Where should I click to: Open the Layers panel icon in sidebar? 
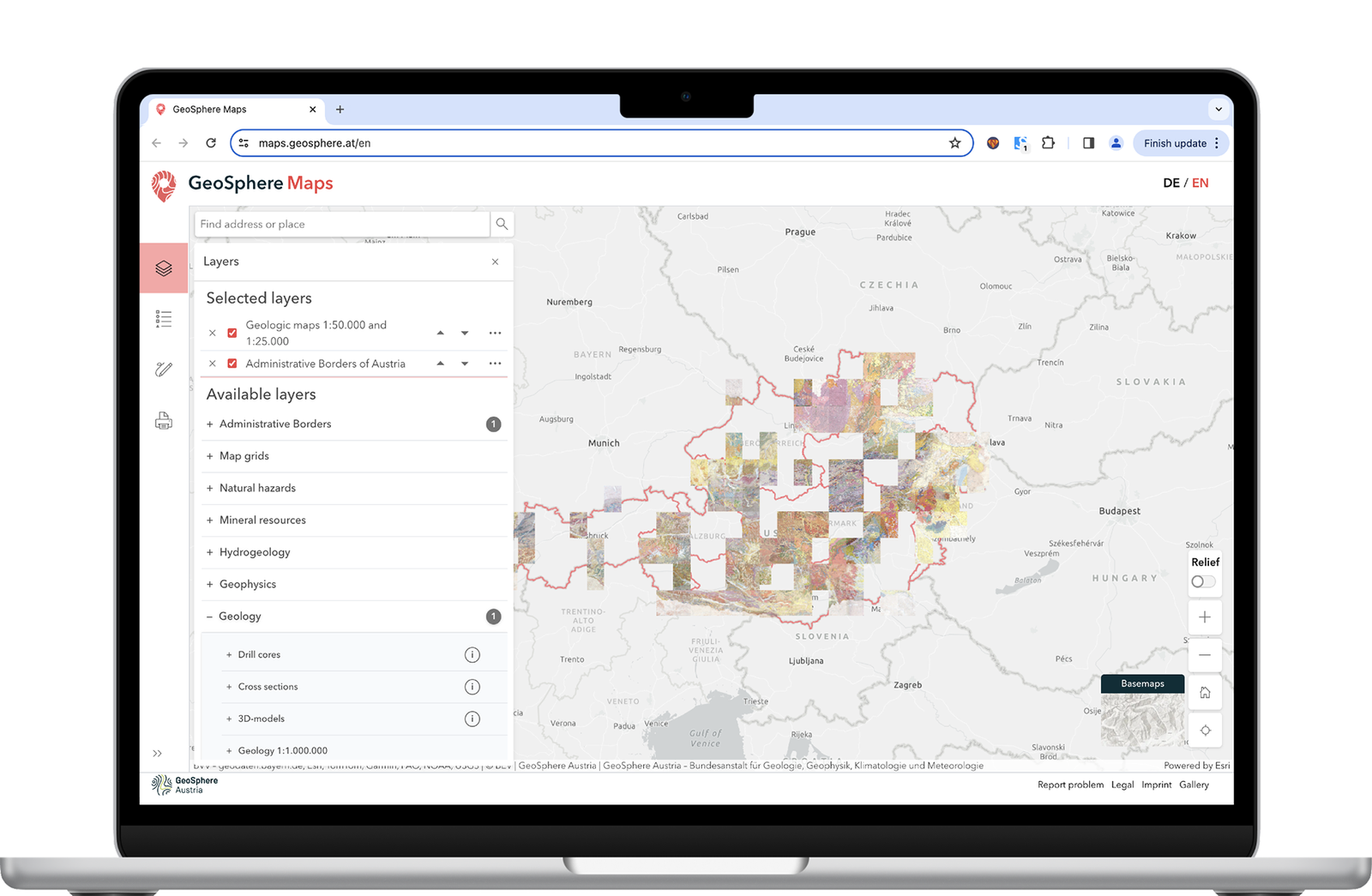click(x=164, y=268)
